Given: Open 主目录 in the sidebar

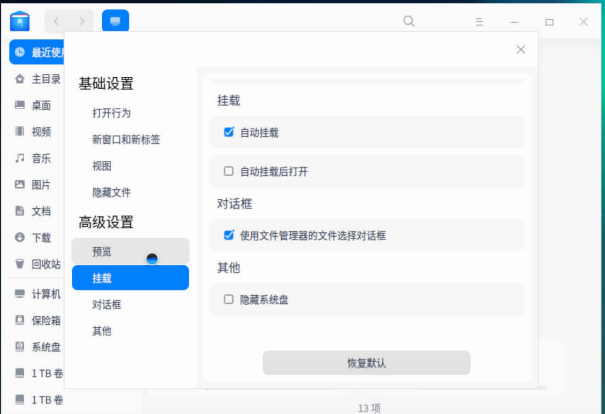Looking at the screenshot, I should click(46, 79).
